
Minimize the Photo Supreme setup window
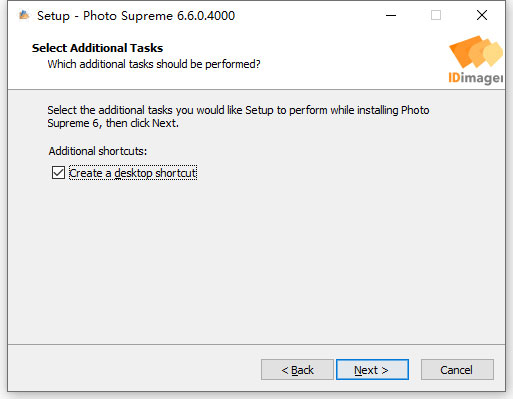tap(391, 15)
